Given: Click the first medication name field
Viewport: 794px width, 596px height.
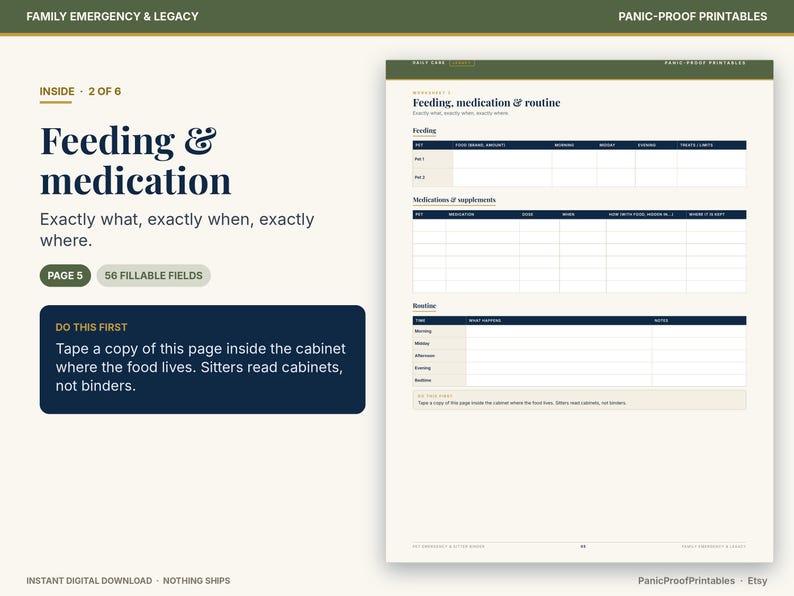Looking at the screenshot, I should click(483, 225).
